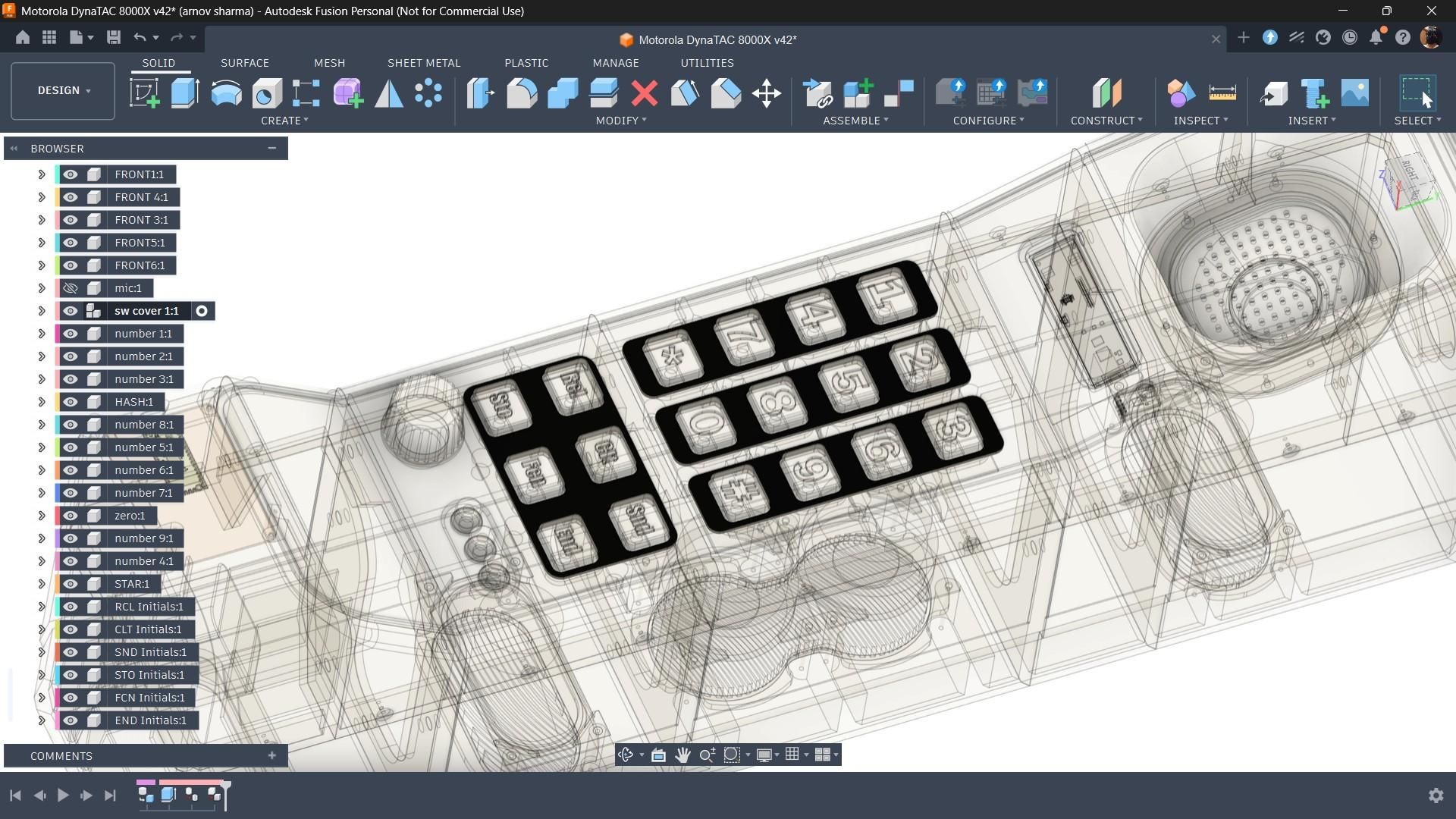Play the timeline history
Screen dimensions: 1456x819
(63, 795)
